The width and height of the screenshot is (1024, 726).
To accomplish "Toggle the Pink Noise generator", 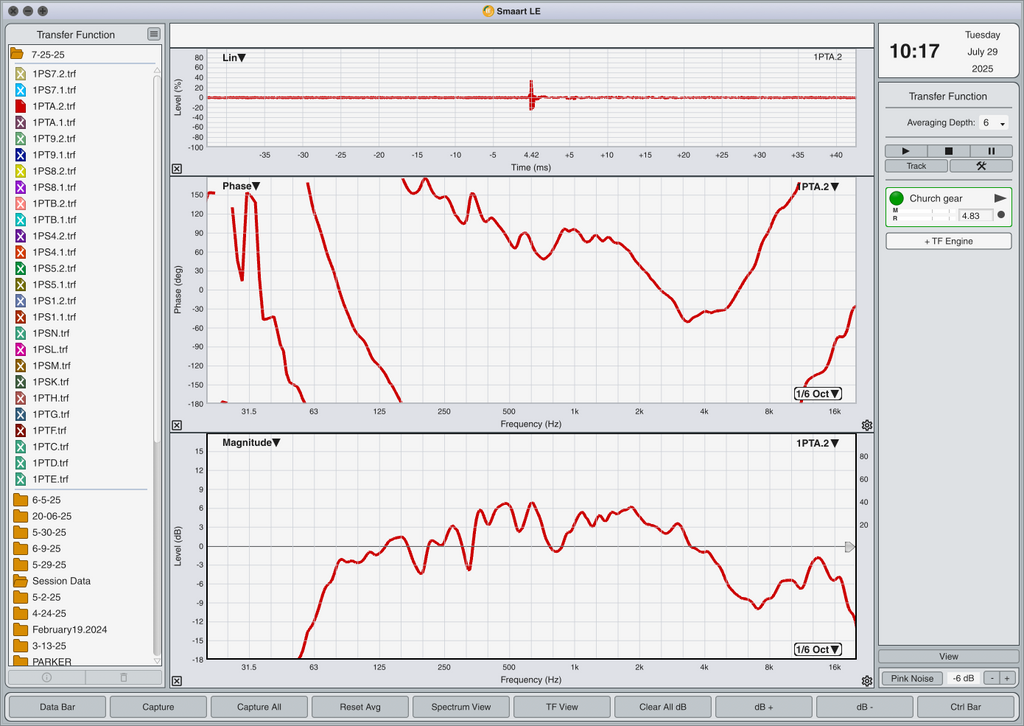I will click(x=912, y=678).
